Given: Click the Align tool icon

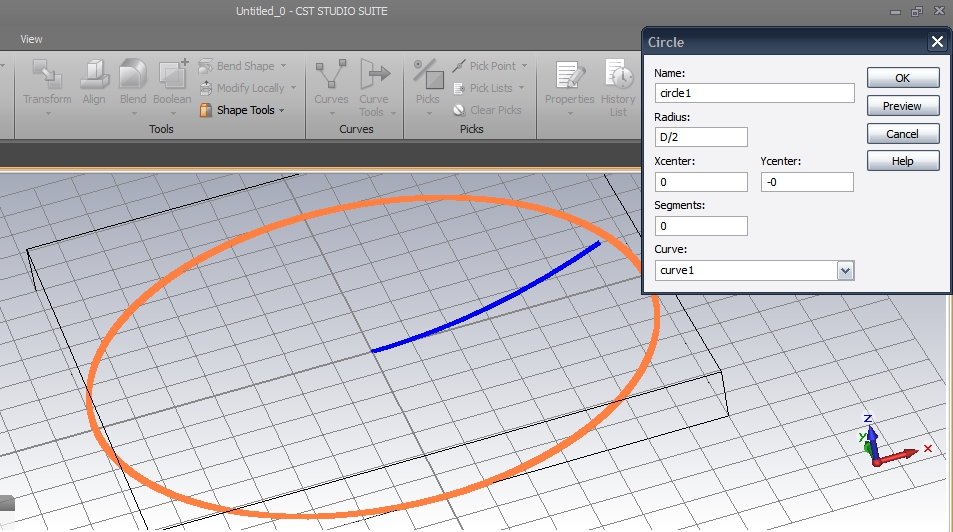Looking at the screenshot, I should 94,76.
